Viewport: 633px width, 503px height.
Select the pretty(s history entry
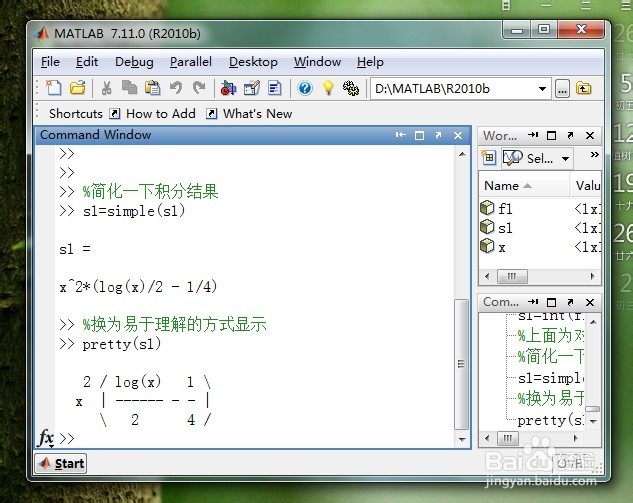[x=551, y=420]
